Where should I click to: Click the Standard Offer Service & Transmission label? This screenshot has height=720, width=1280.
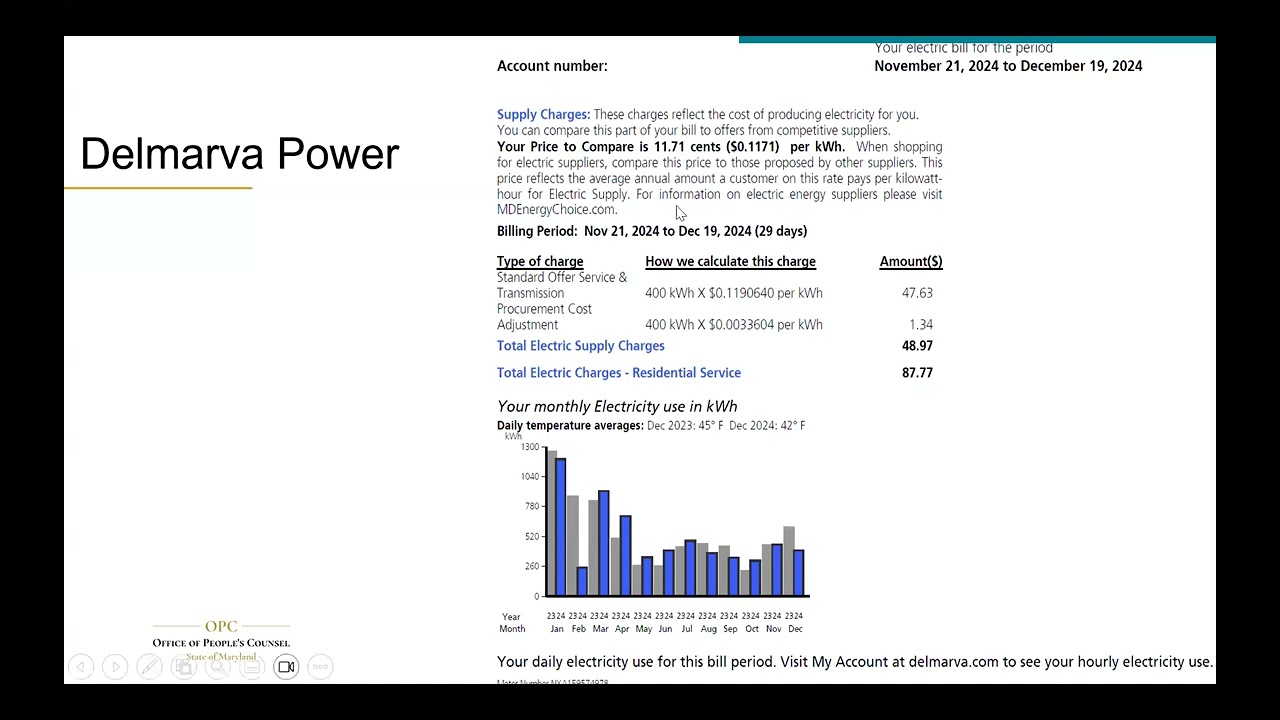pos(562,285)
